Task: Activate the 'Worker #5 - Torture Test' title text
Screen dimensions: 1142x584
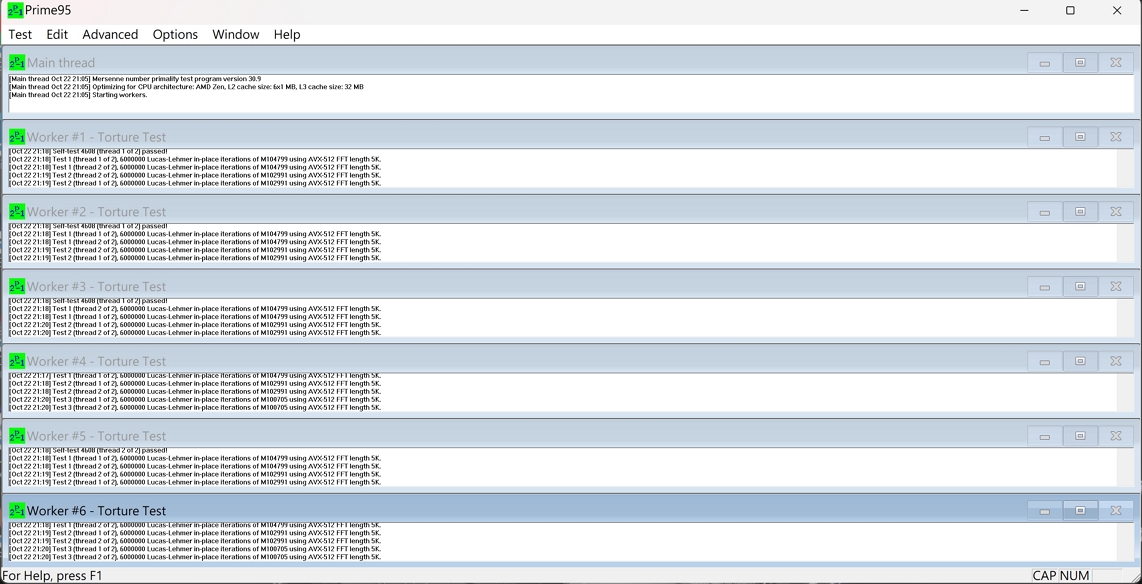Action: [96, 436]
